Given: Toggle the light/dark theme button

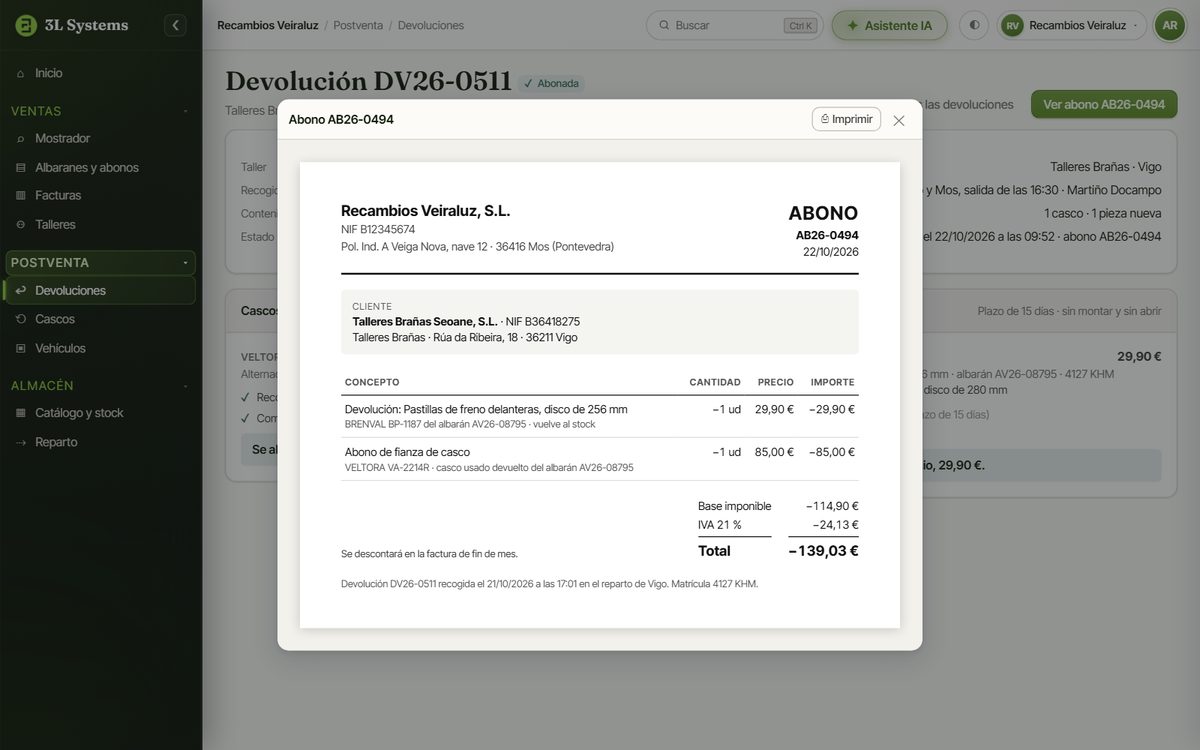Looking at the screenshot, I should pyautogui.click(x=974, y=25).
